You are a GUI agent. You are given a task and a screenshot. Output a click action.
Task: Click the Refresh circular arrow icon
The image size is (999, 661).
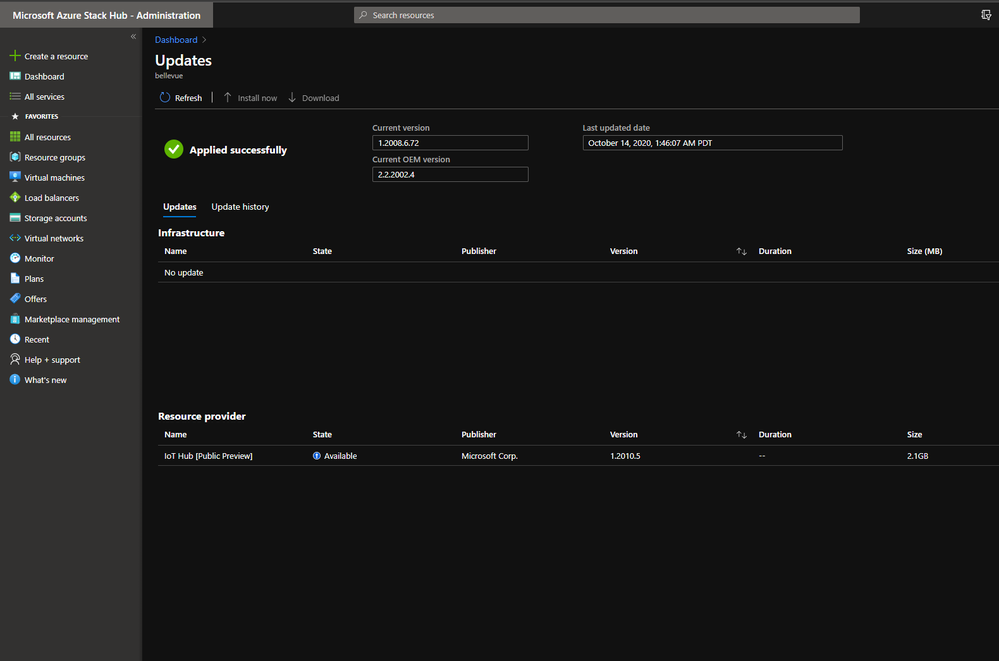pos(165,98)
